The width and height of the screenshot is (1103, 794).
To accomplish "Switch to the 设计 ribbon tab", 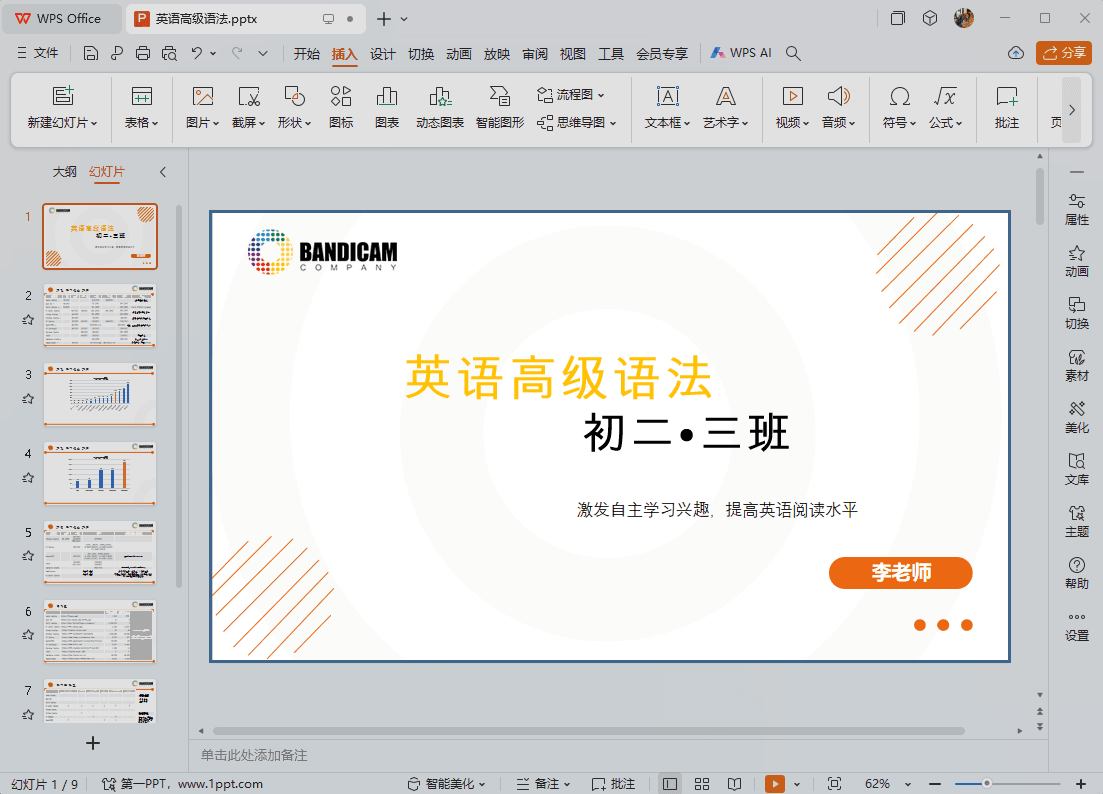I will tap(382, 55).
